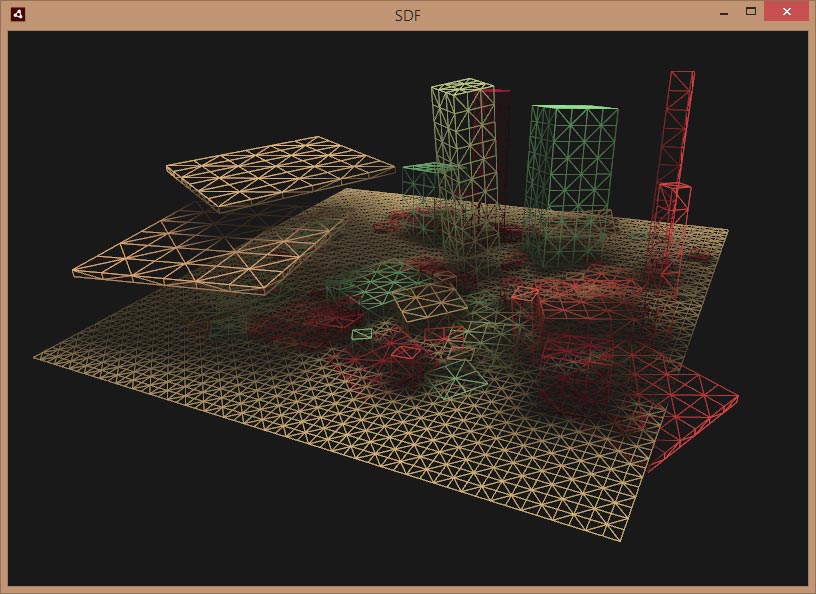816x594 pixels.
Task: Click the nearest bottom corner of ground grid
Action: 619,541
